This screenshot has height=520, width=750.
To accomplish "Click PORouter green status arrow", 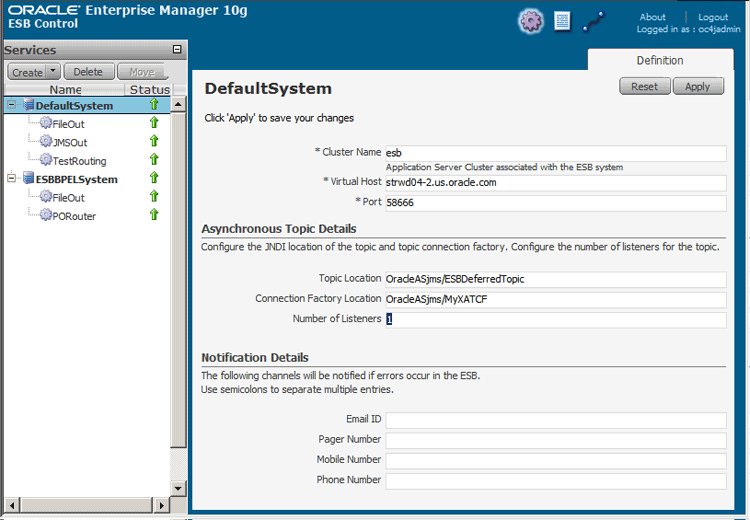I will (x=154, y=214).
